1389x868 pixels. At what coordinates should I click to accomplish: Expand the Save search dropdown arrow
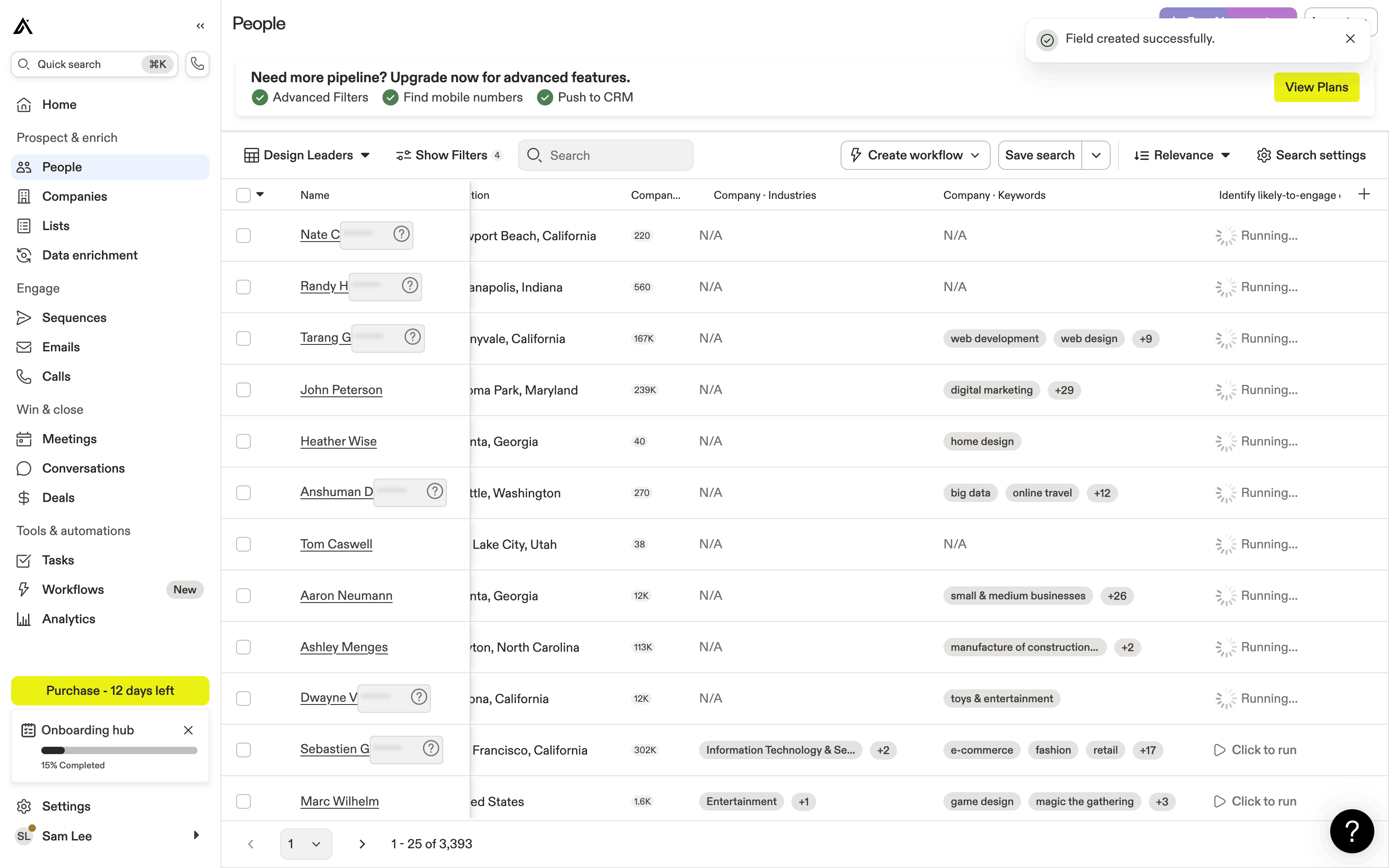(1095, 155)
